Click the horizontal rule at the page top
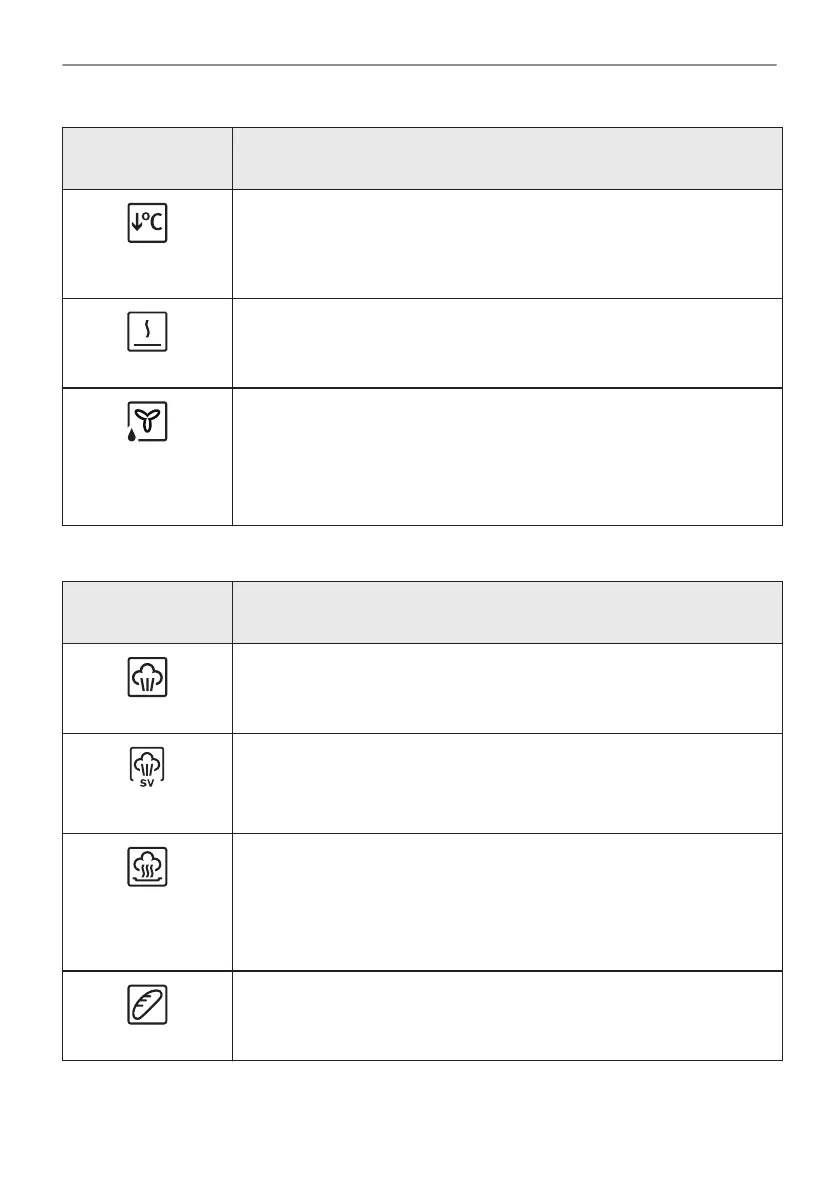The image size is (839, 1191). coord(419,66)
